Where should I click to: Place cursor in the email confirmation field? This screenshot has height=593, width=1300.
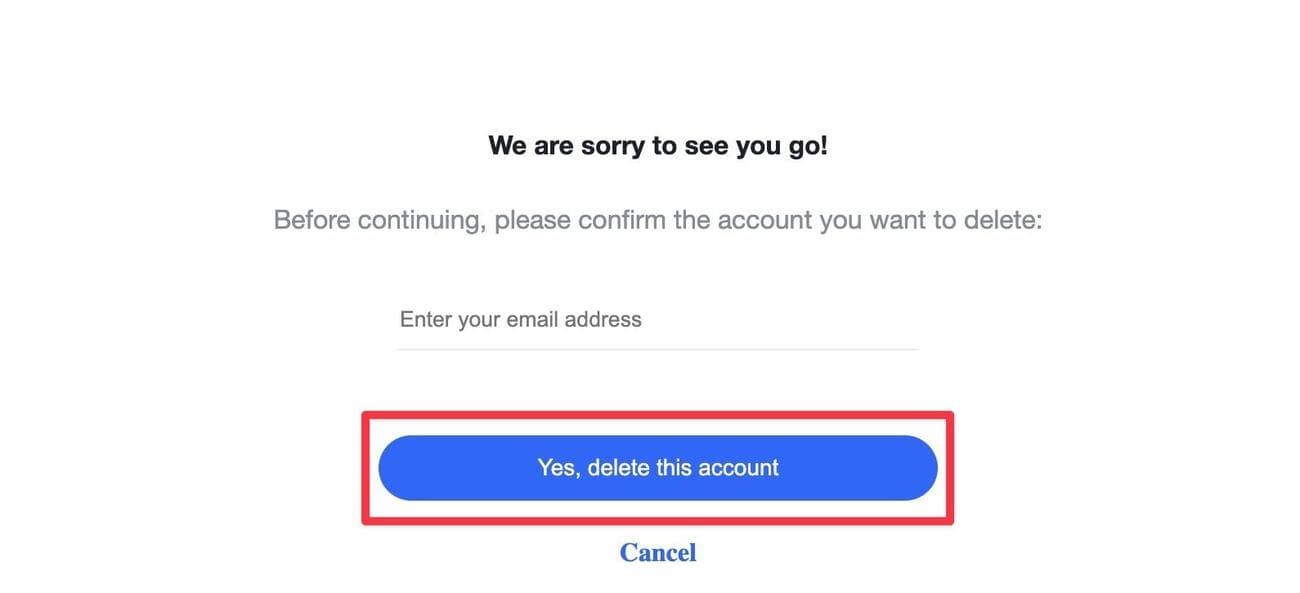(657, 320)
